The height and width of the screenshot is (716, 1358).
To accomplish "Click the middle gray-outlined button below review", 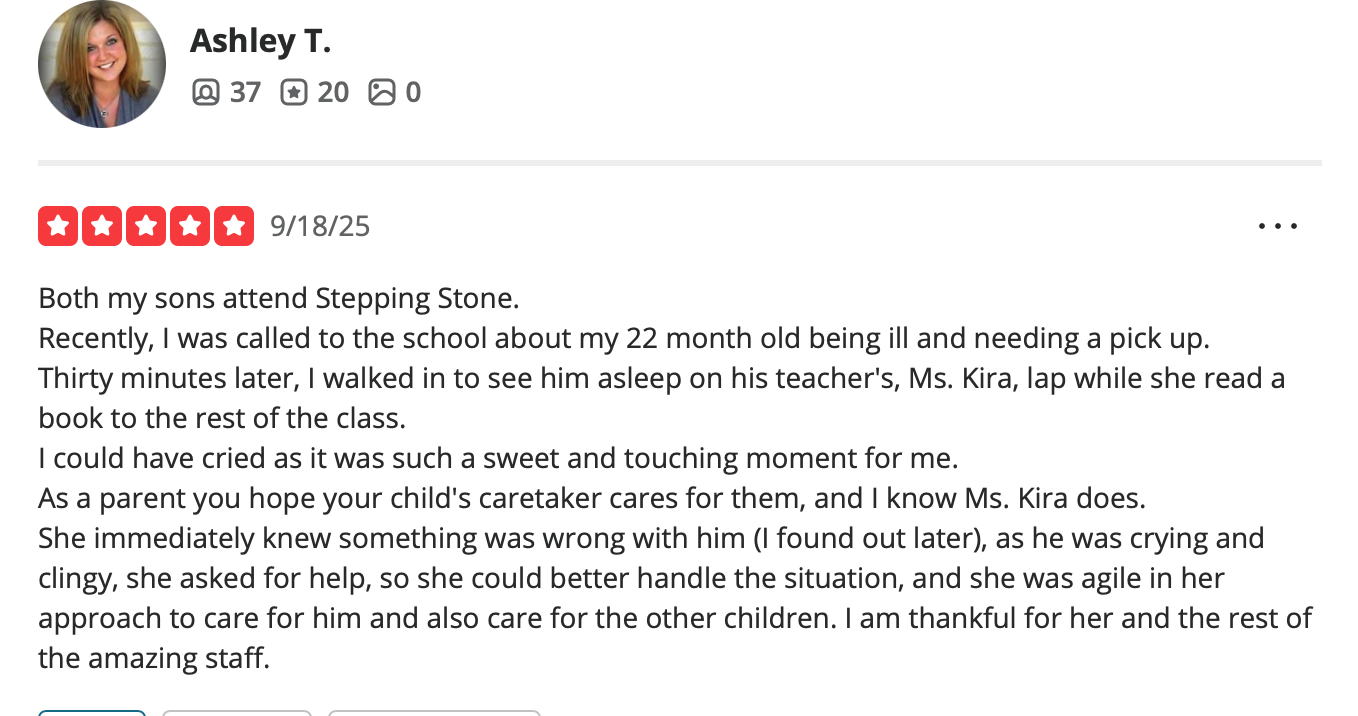I will (236, 713).
